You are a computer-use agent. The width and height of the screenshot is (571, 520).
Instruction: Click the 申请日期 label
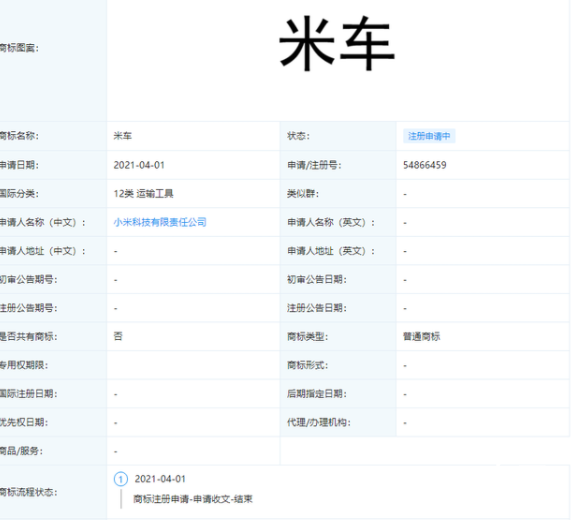19,165
